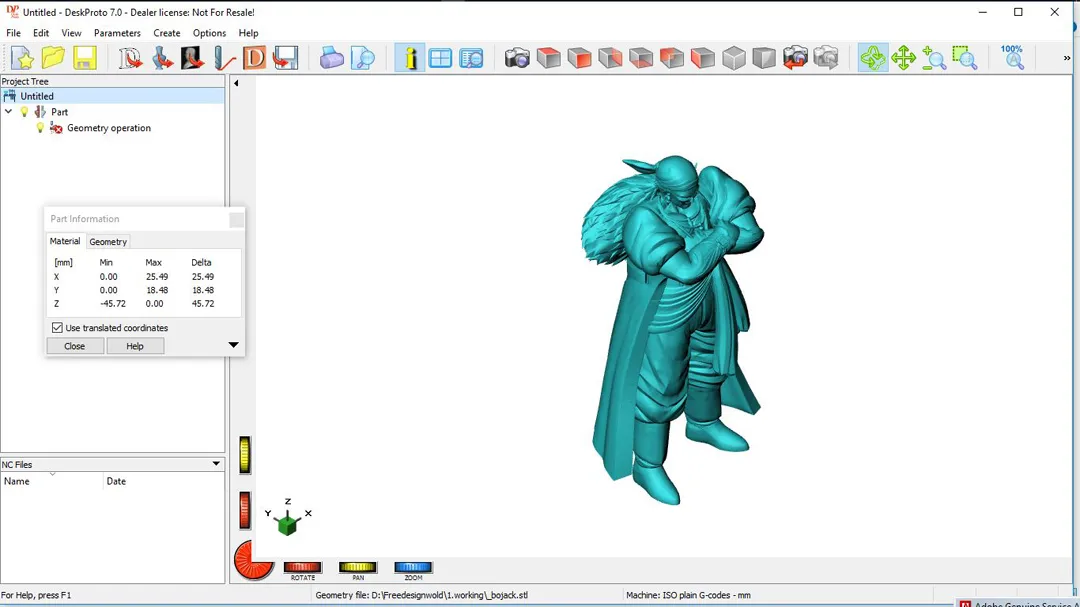Switch to the Geometry tab
Screen dimensions: 1080x607
[108, 242]
